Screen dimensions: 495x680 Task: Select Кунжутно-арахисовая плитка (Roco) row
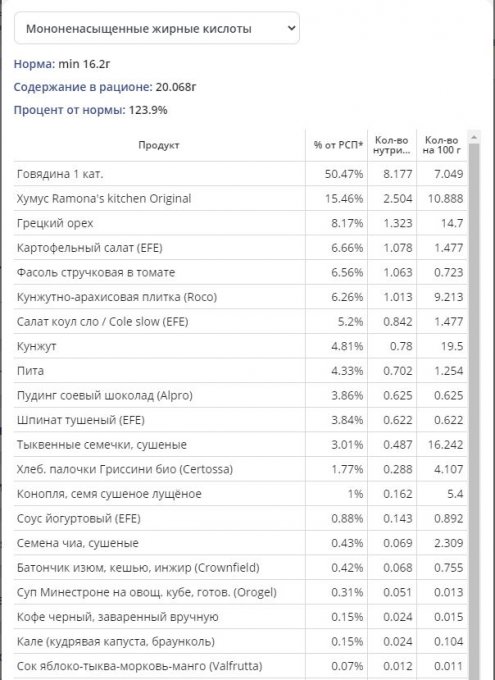pyautogui.click(x=240, y=297)
